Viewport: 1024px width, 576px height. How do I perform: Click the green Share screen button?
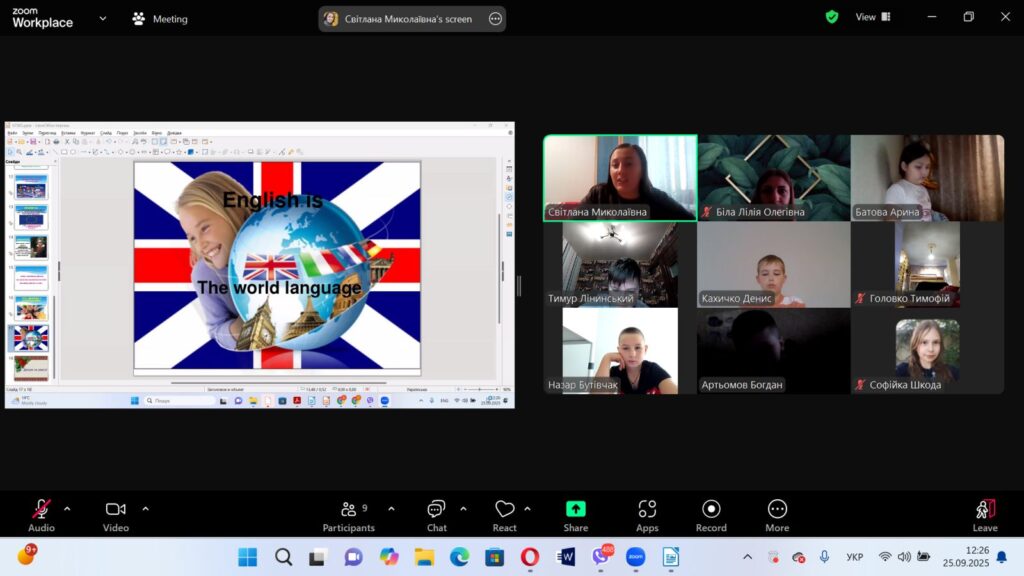point(575,515)
